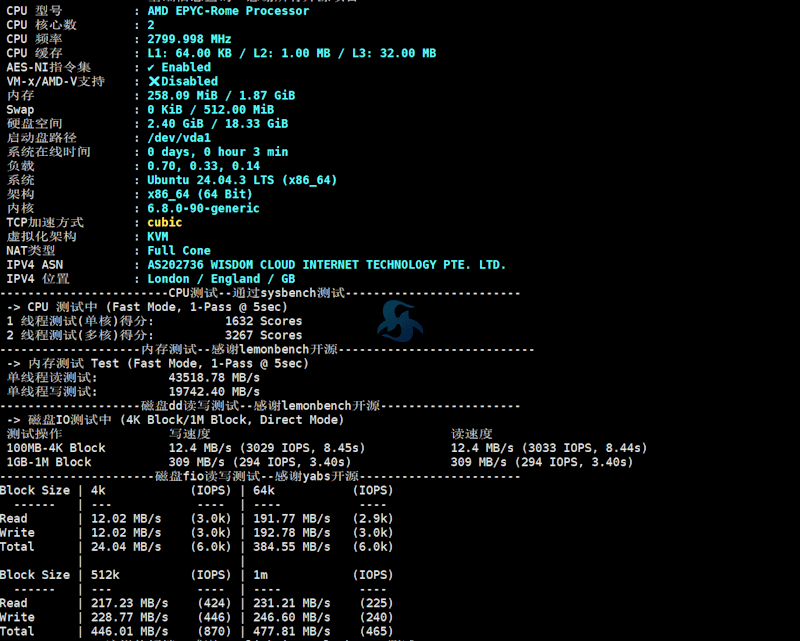
Task: Click the 446.01 MB/s total value
Action: click(129, 632)
